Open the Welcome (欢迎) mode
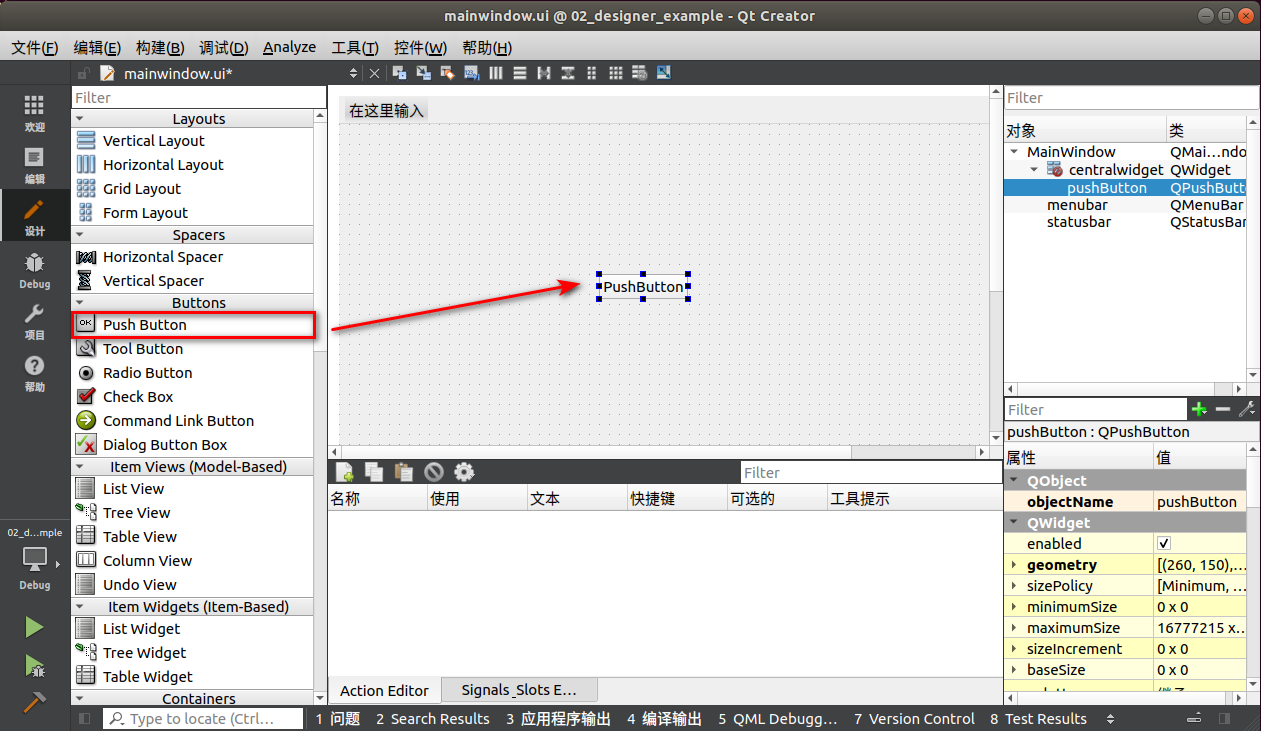The height and width of the screenshot is (731, 1261). (x=34, y=112)
